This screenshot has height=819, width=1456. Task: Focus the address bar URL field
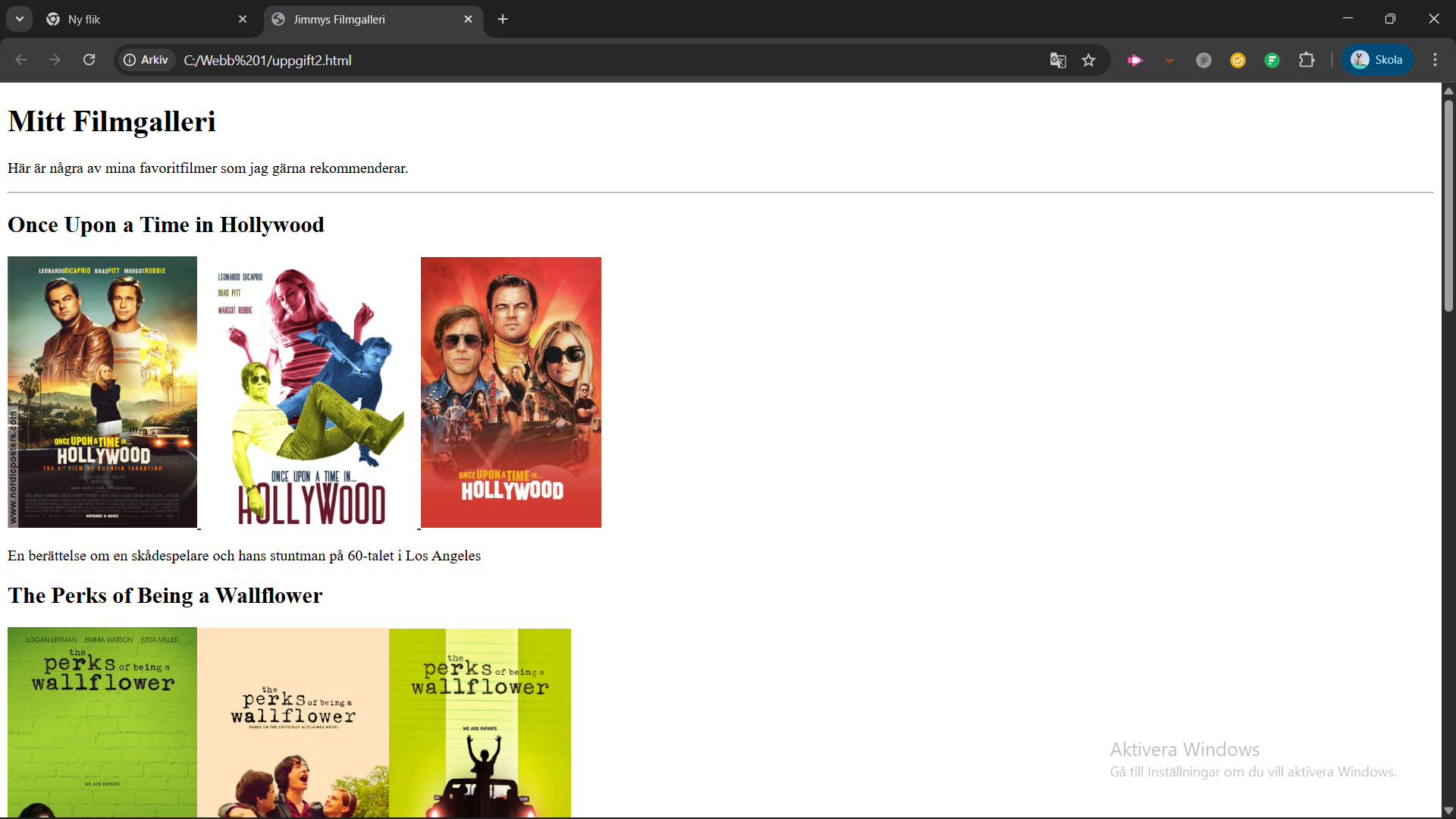click(607, 60)
